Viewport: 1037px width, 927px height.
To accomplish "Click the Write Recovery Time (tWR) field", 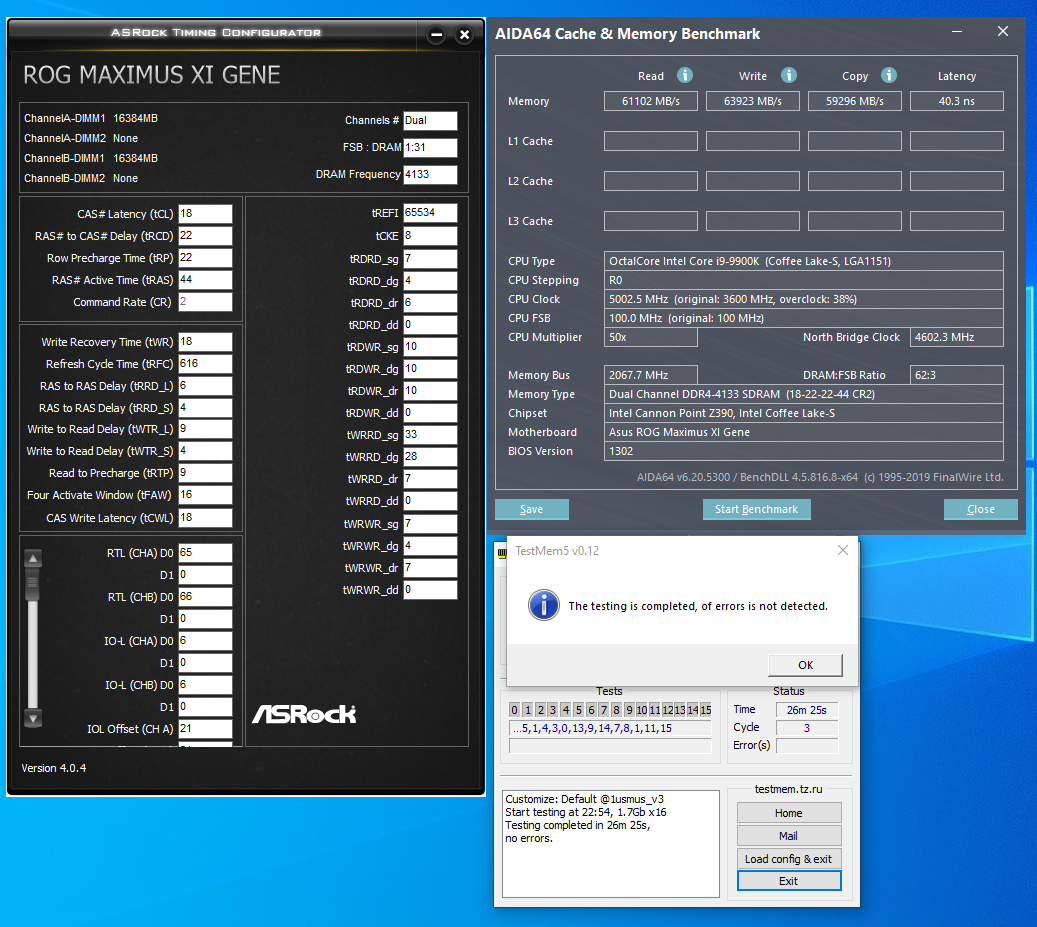I will click(x=206, y=342).
